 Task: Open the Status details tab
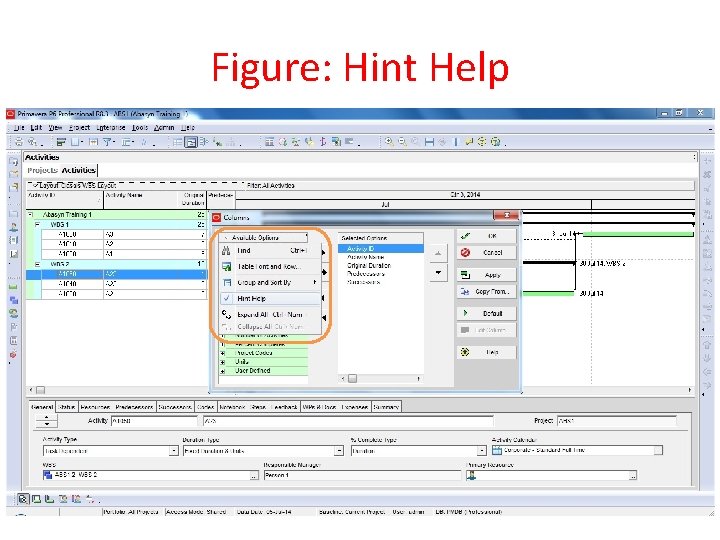point(67,407)
